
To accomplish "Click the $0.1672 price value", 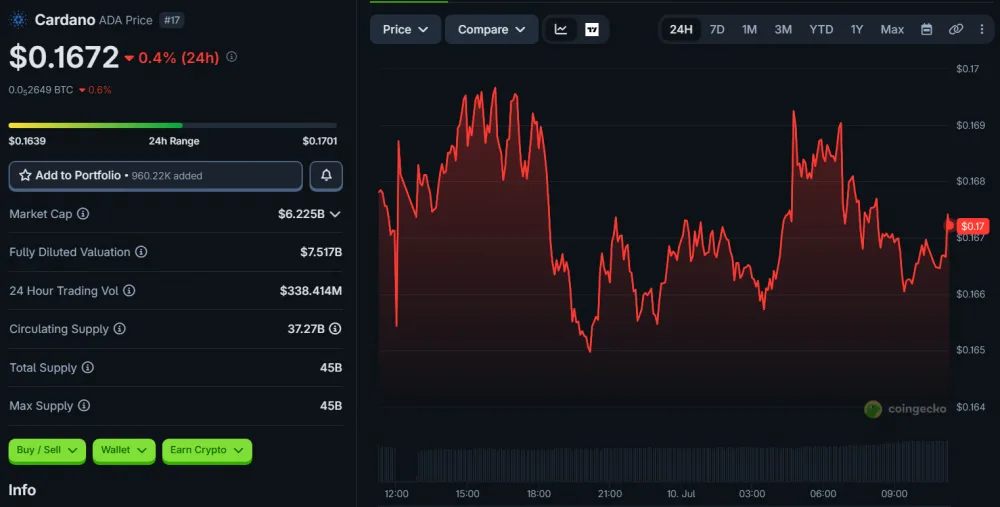I will [x=64, y=57].
